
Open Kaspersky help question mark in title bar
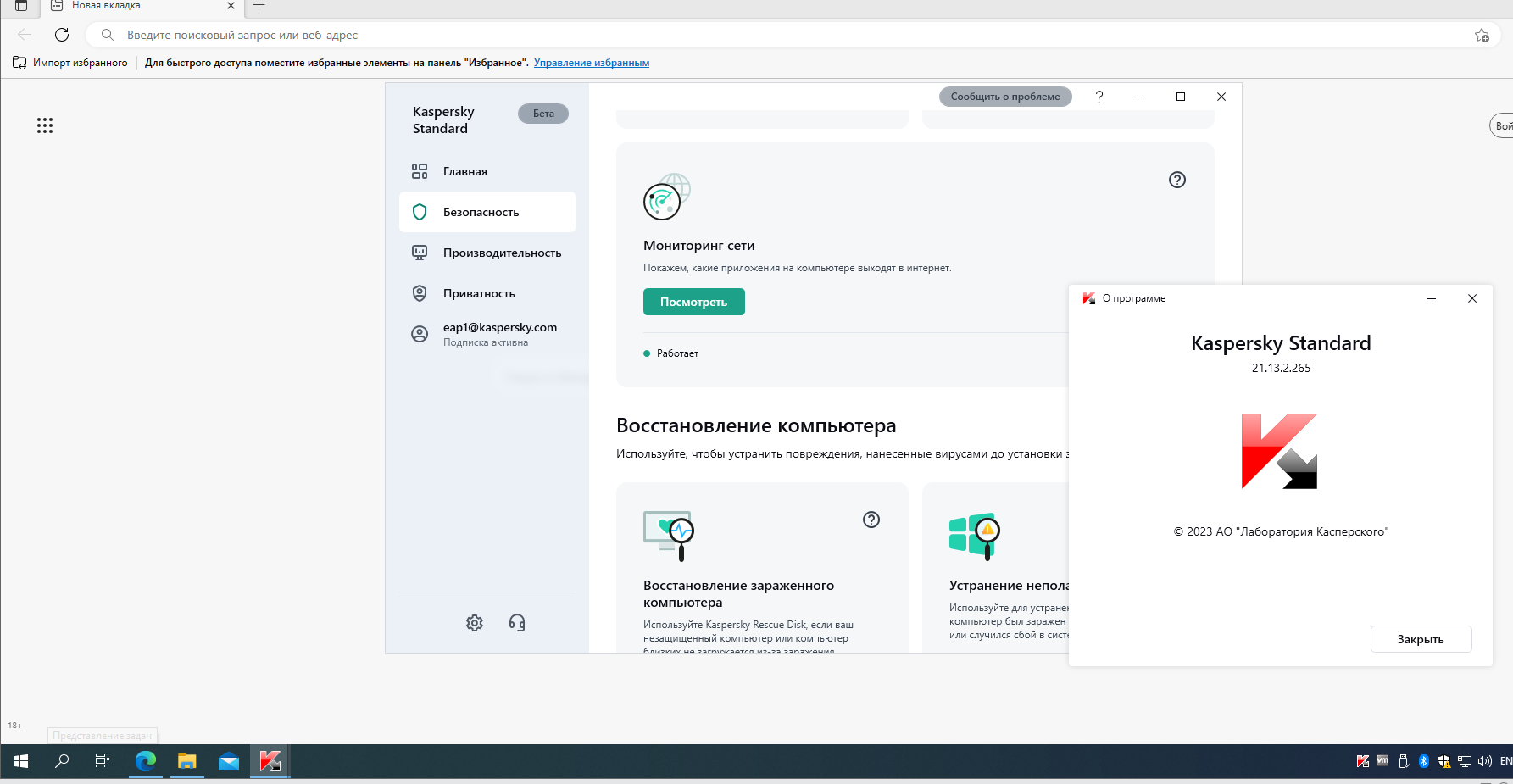click(x=1099, y=97)
